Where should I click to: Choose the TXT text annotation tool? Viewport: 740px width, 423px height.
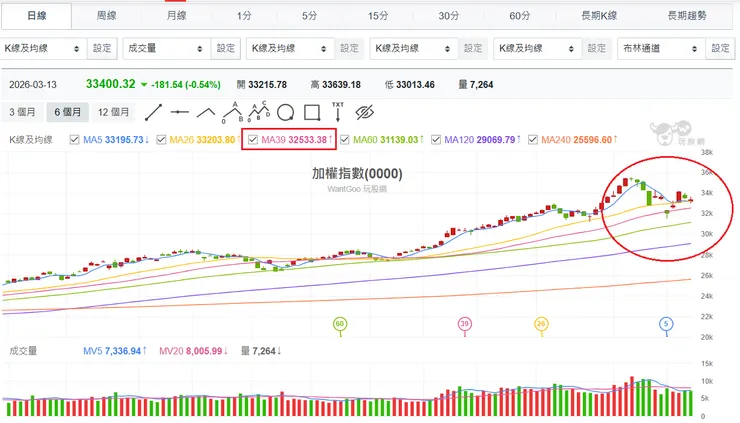[x=338, y=112]
